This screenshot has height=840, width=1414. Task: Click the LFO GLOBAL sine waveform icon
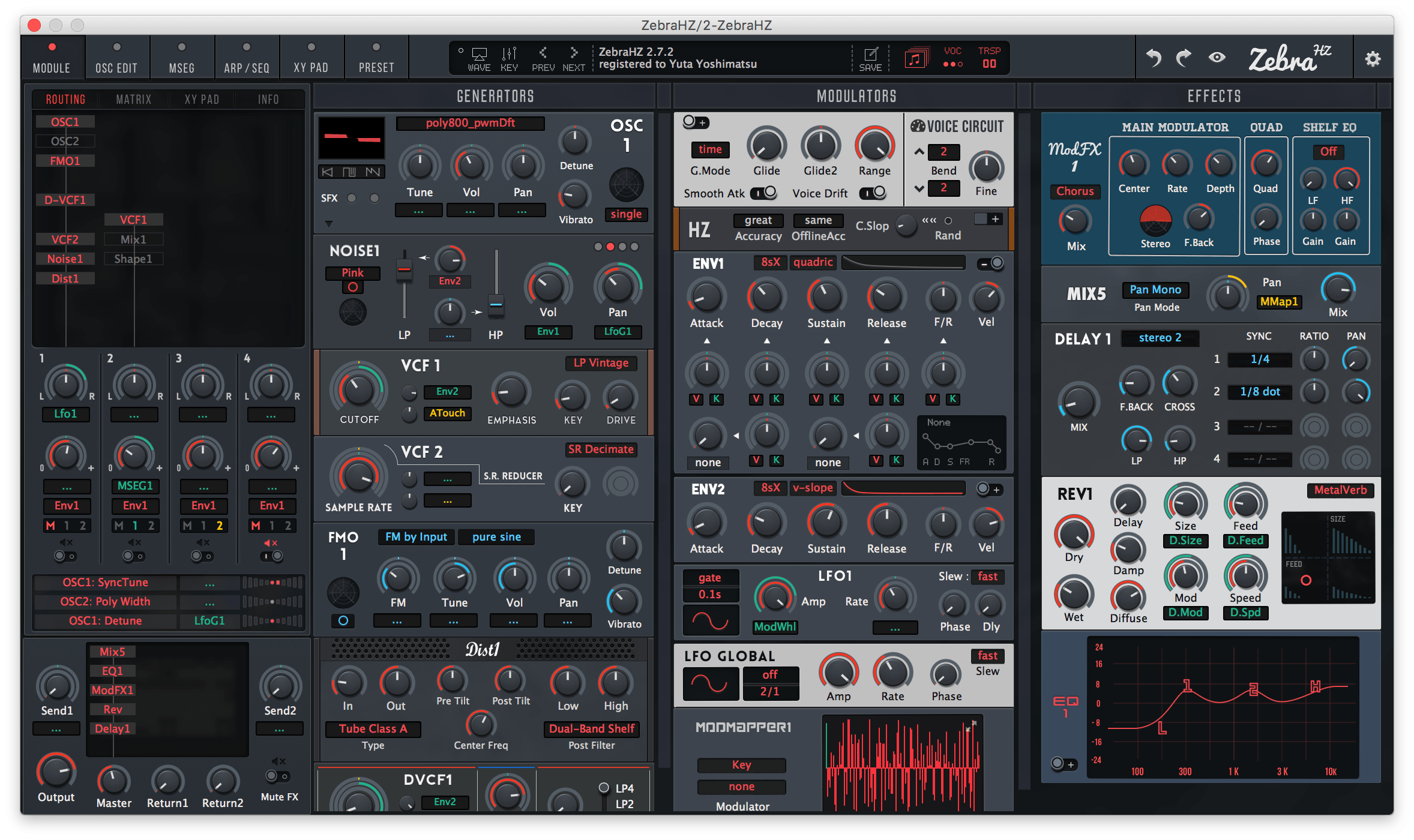tap(711, 683)
